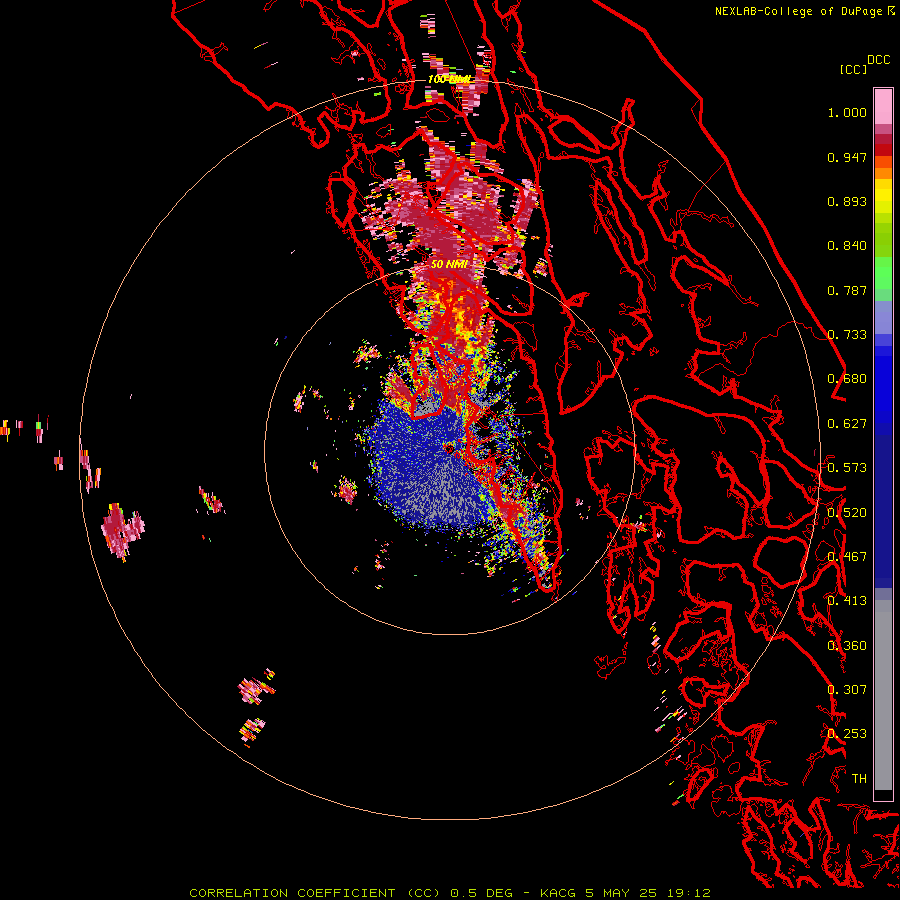Click the KACG station identifier
The width and height of the screenshot is (900, 900).
(x=558, y=893)
